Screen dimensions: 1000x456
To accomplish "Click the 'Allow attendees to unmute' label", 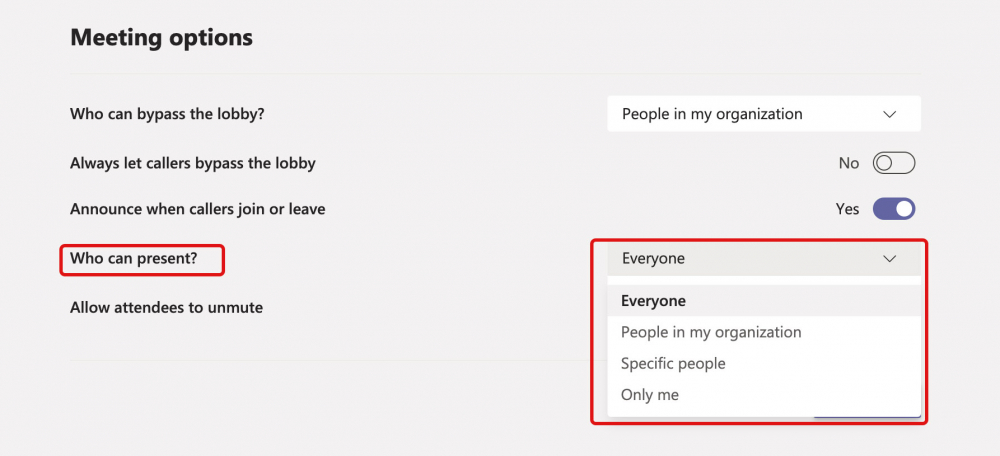I will [x=166, y=307].
